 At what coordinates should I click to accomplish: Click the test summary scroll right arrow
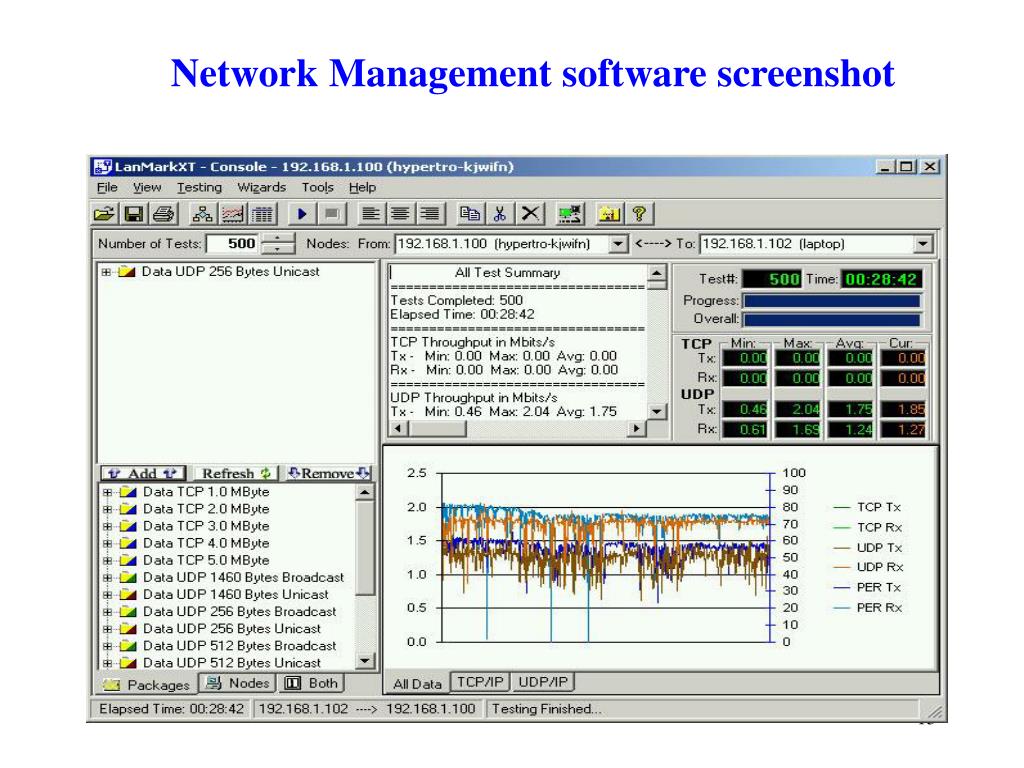(637, 429)
